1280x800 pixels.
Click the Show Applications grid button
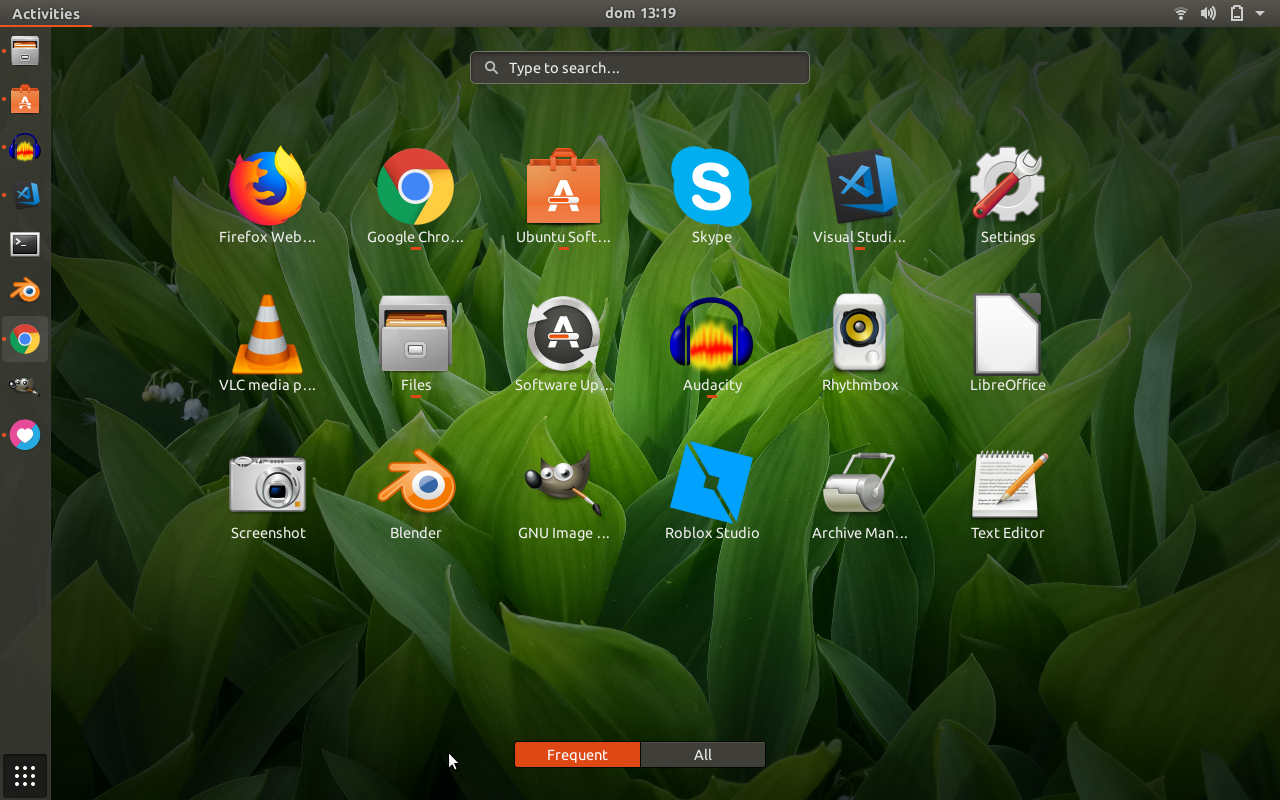click(x=25, y=775)
